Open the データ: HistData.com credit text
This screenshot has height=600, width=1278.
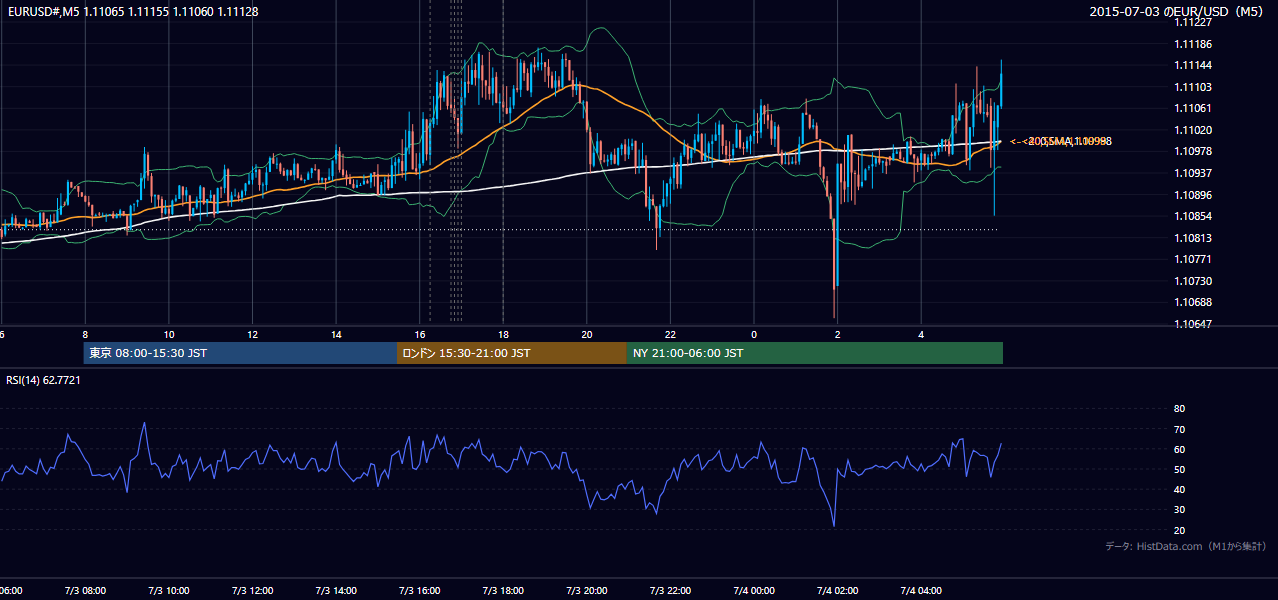click(1185, 546)
